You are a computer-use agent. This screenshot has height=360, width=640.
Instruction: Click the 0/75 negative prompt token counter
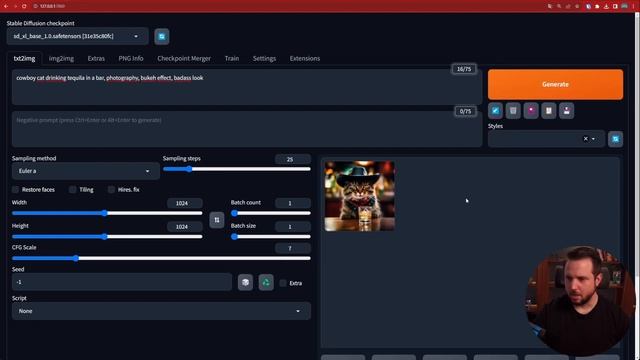(465, 111)
